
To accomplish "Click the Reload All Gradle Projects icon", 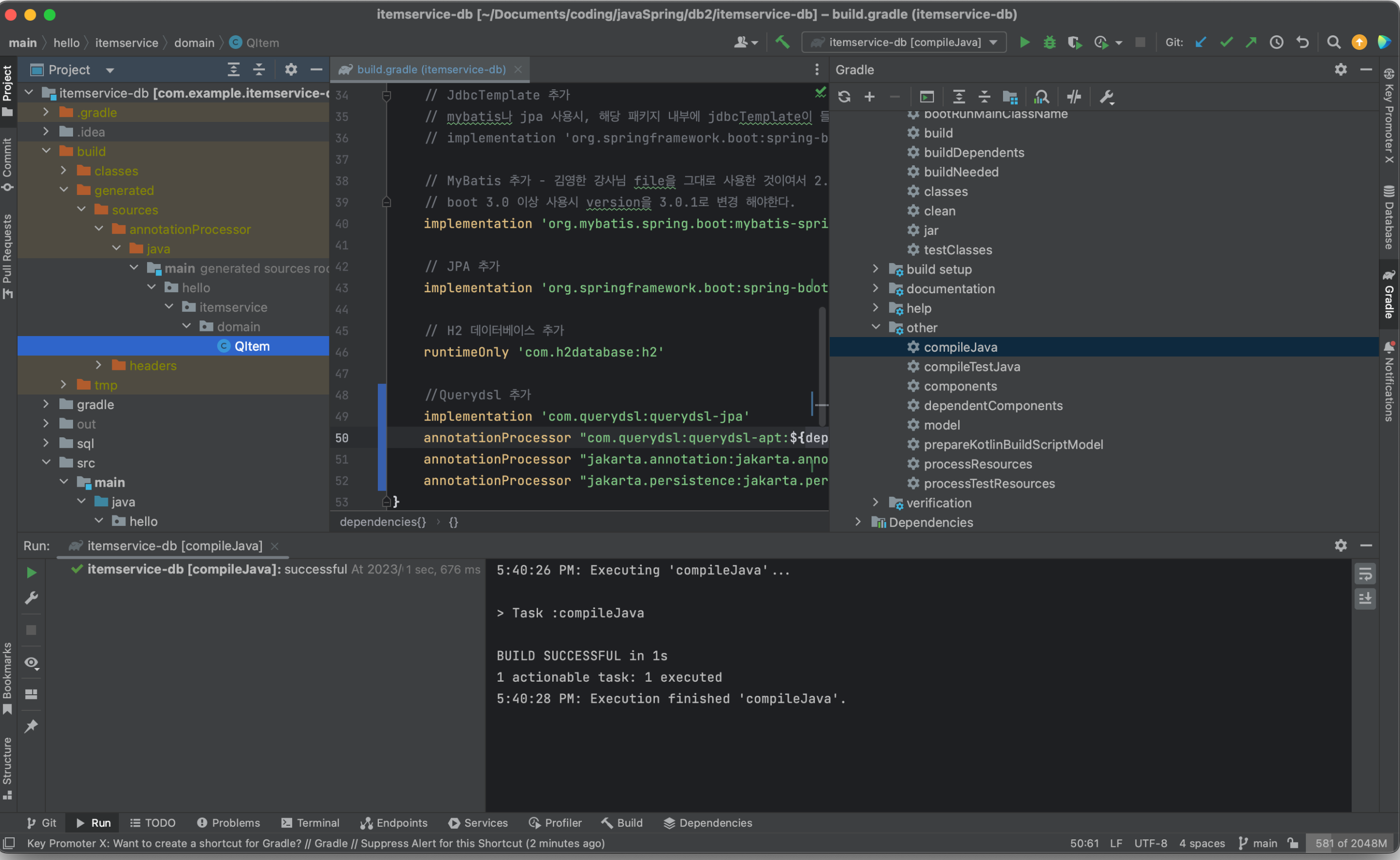I will point(844,97).
